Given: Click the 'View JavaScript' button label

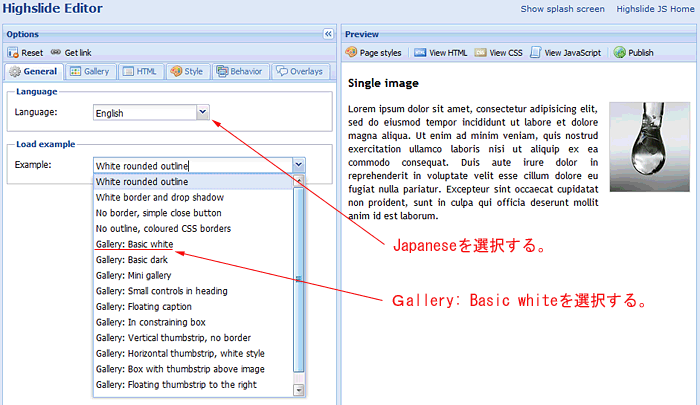Looking at the screenshot, I should (573, 53).
